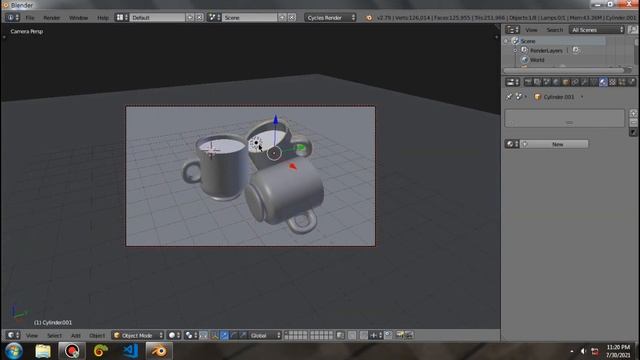
Task: Switch to the Object Data properties tab
Action: (593, 82)
